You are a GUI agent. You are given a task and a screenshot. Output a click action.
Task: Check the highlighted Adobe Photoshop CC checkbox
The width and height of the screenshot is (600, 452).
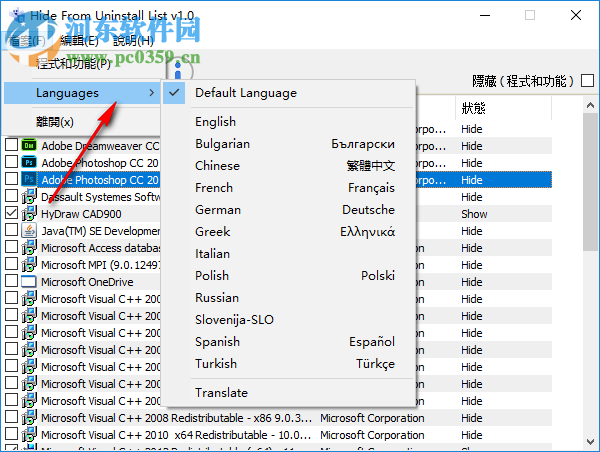[11, 179]
